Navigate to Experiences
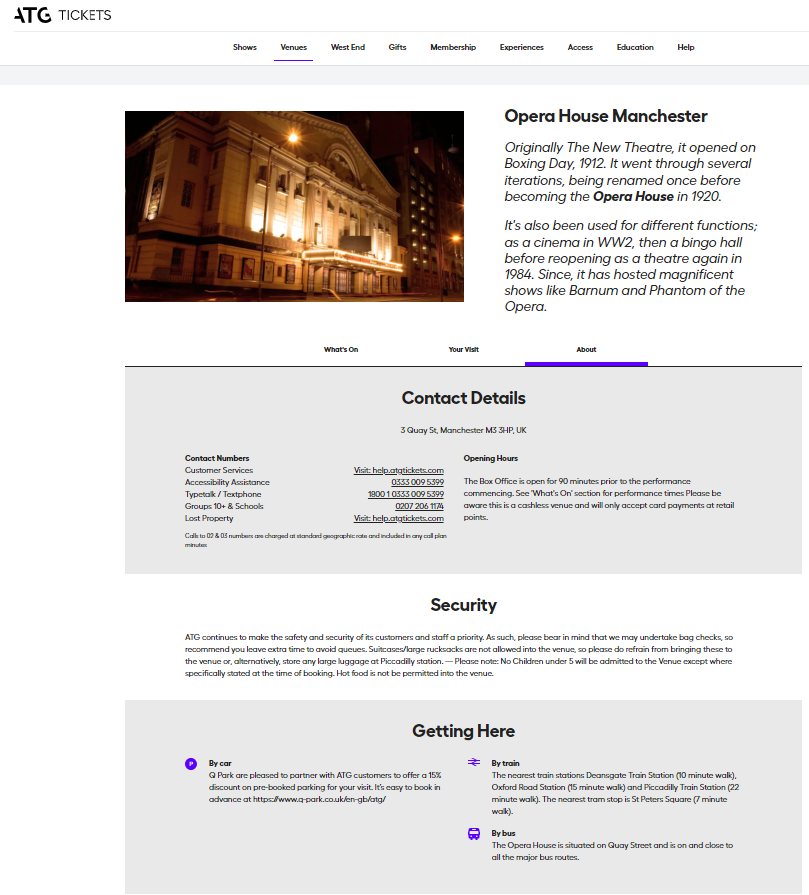Image resolution: width=809 pixels, height=895 pixels. point(521,47)
